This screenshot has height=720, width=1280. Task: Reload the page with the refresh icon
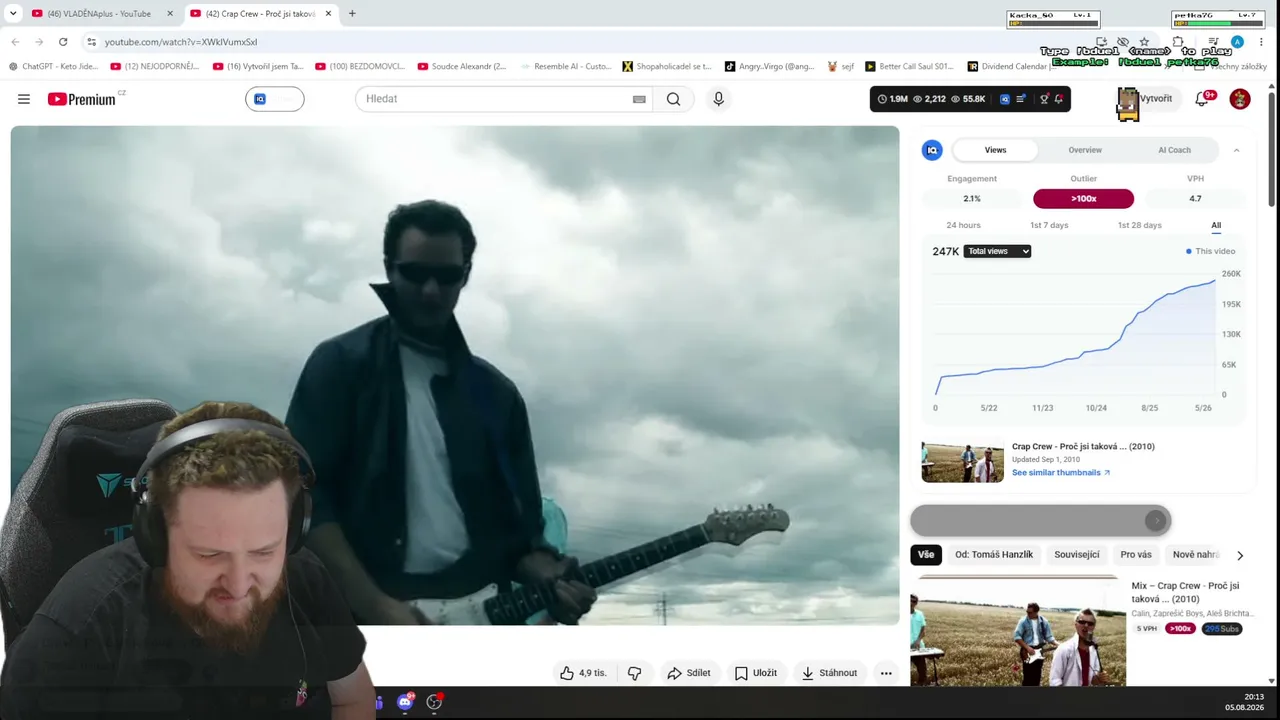point(63,42)
